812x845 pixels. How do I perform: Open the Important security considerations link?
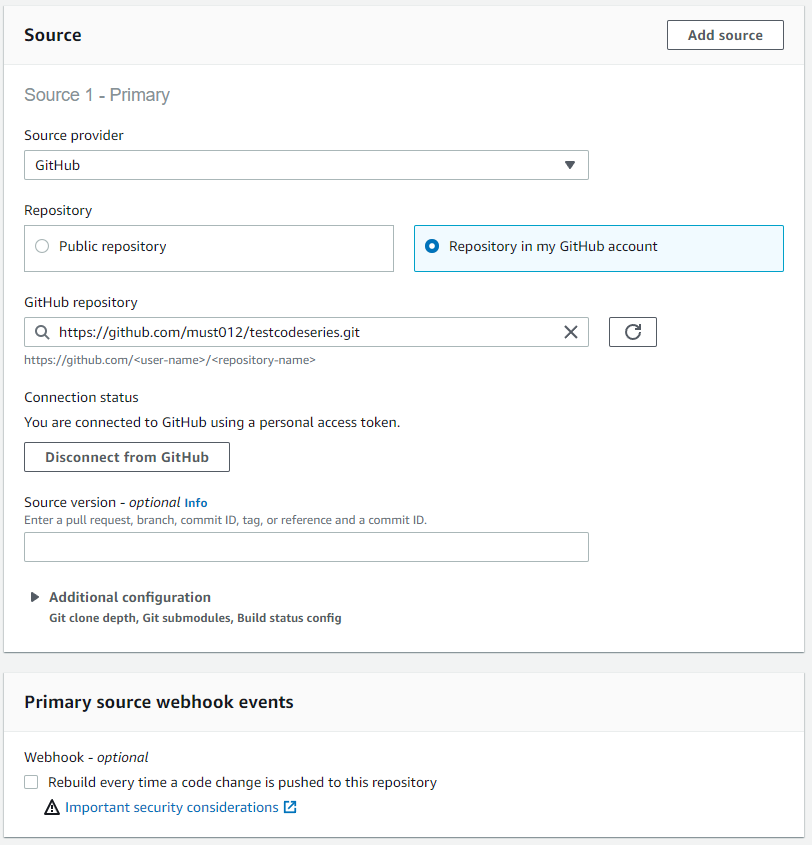[170, 807]
